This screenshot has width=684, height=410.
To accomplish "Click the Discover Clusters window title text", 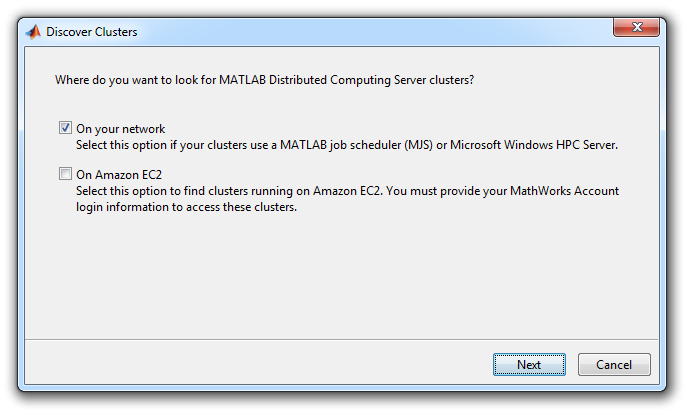I will pos(92,32).
